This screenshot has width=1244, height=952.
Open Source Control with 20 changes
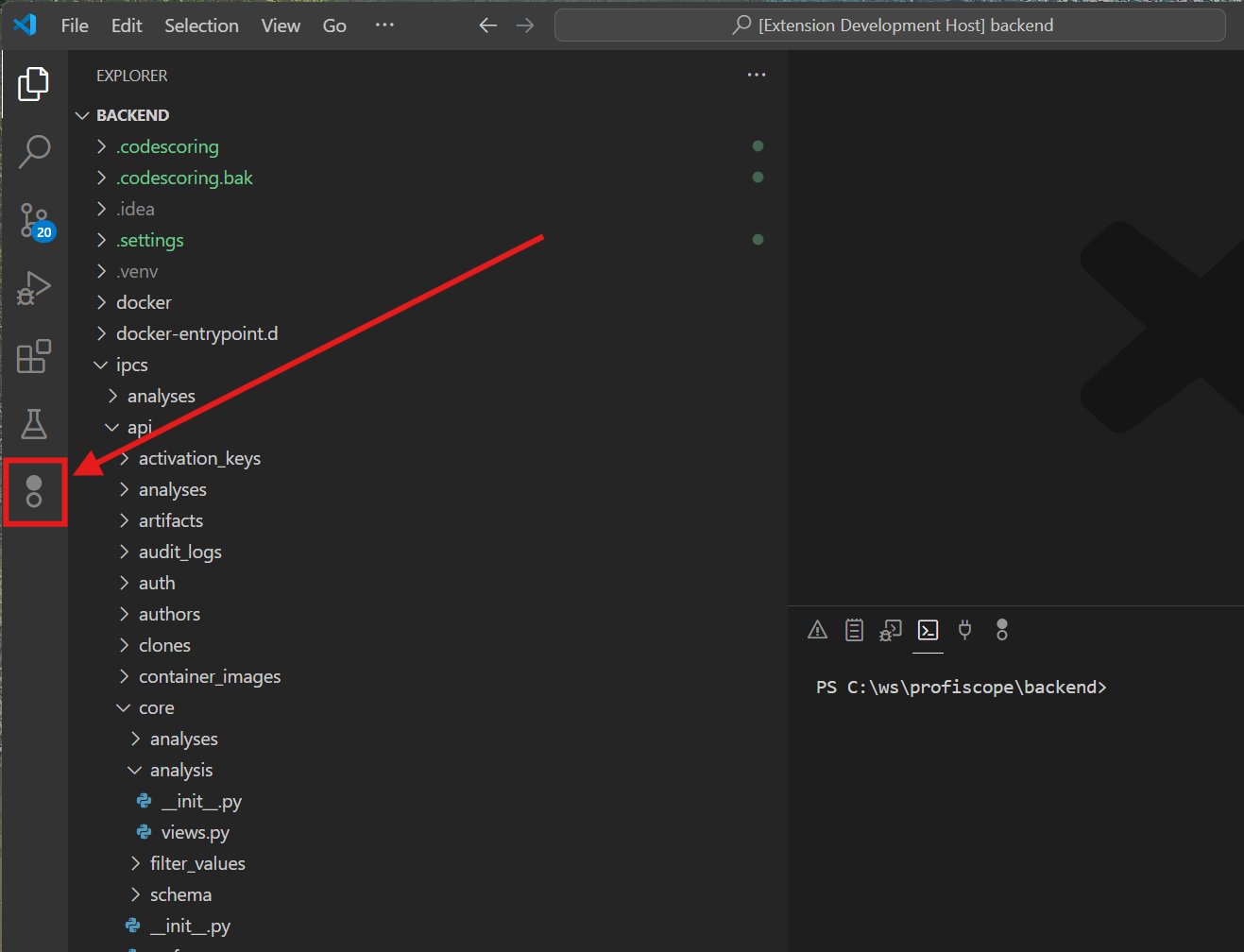click(x=36, y=221)
